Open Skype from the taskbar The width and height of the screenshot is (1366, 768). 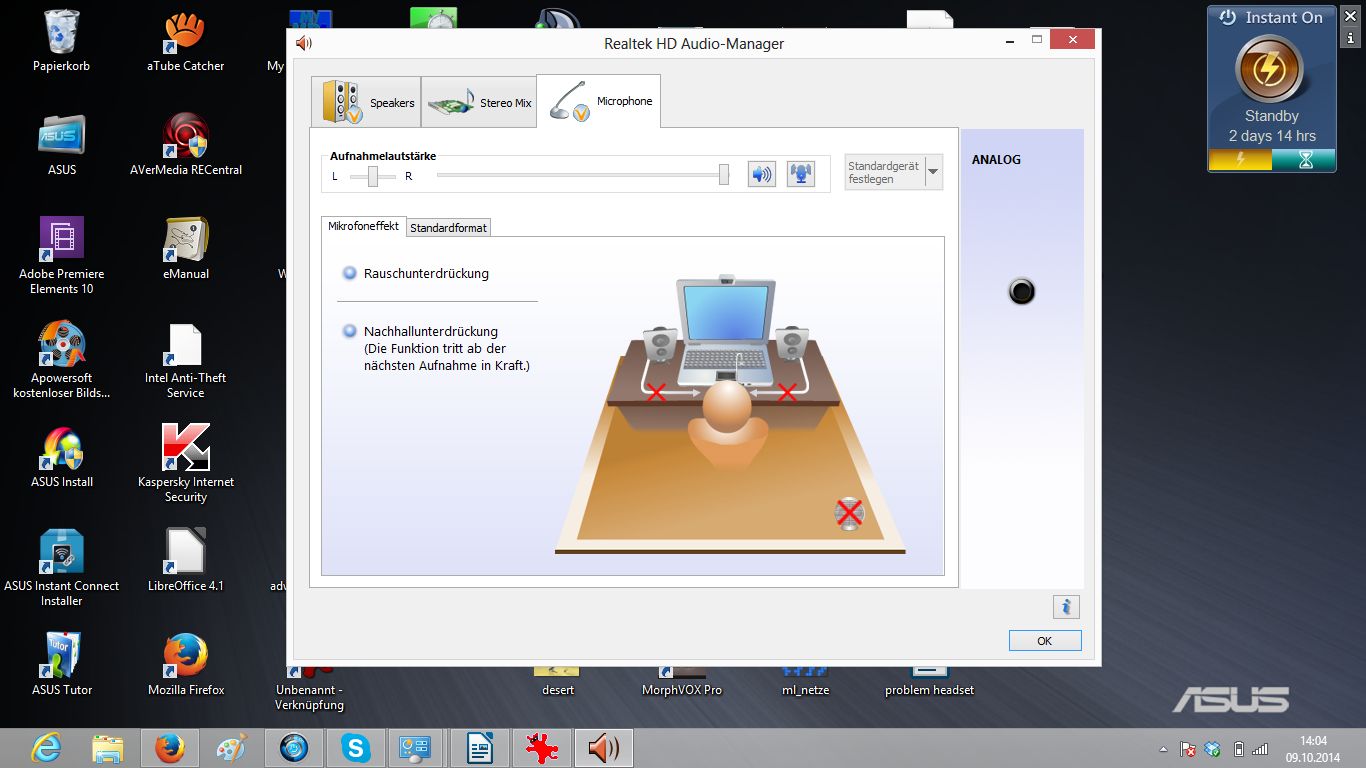[355, 748]
